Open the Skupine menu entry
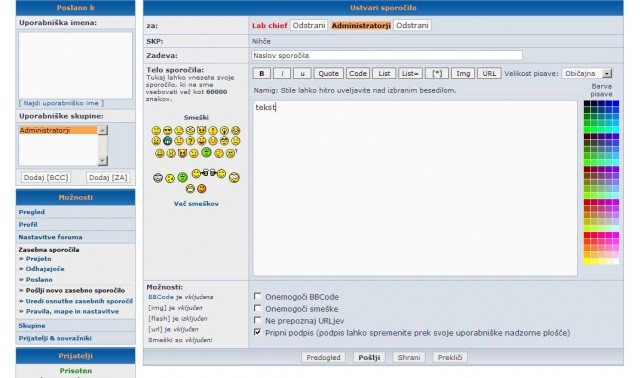Screen dimensions: 640x378 (x=32, y=326)
